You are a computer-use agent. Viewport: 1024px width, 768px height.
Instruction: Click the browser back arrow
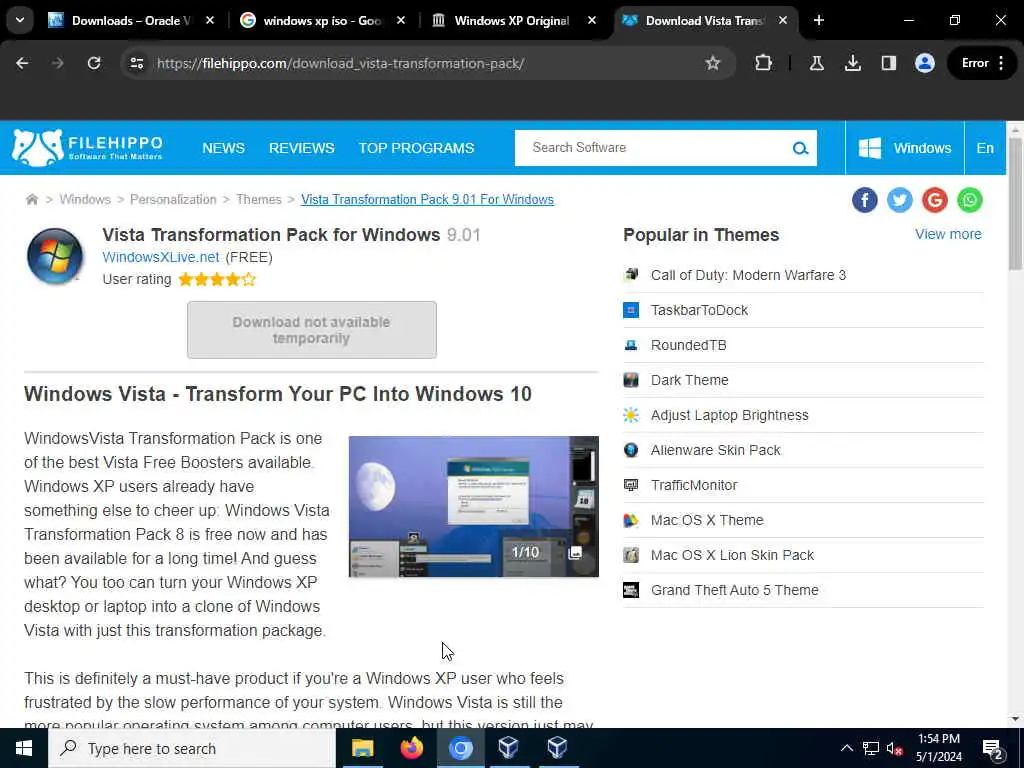[22, 63]
